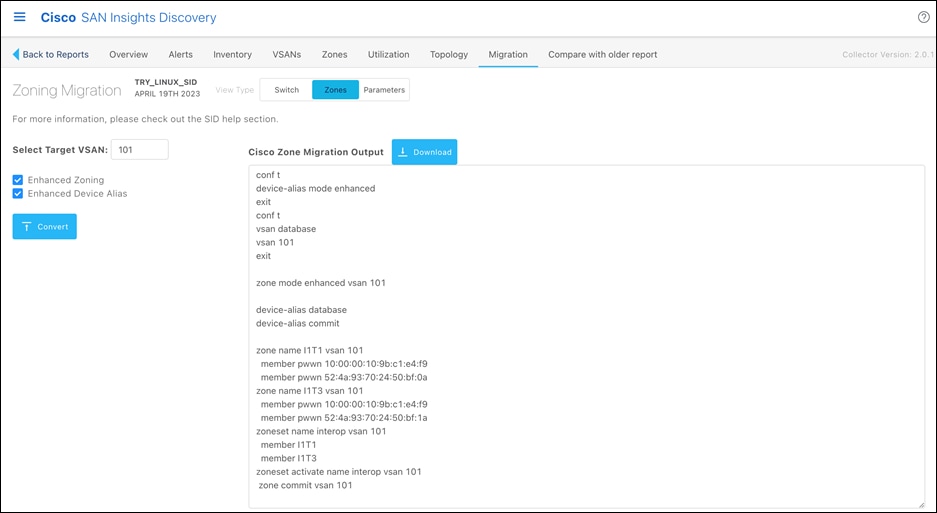Select the Zones view type button
937x513 pixels.
pyautogui.click(x=335, y=90)
